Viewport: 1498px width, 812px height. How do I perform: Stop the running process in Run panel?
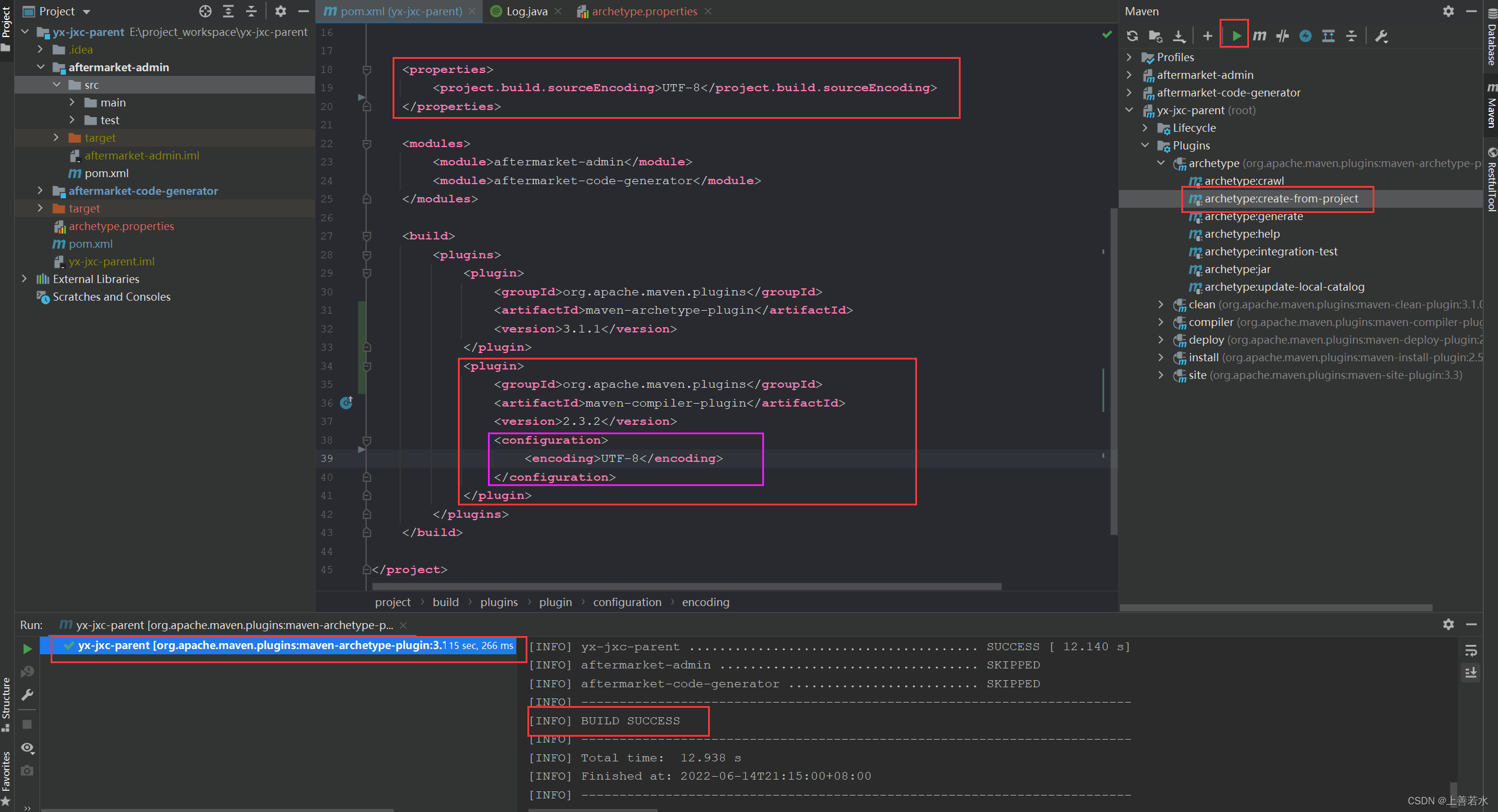(x=27, y=724)
